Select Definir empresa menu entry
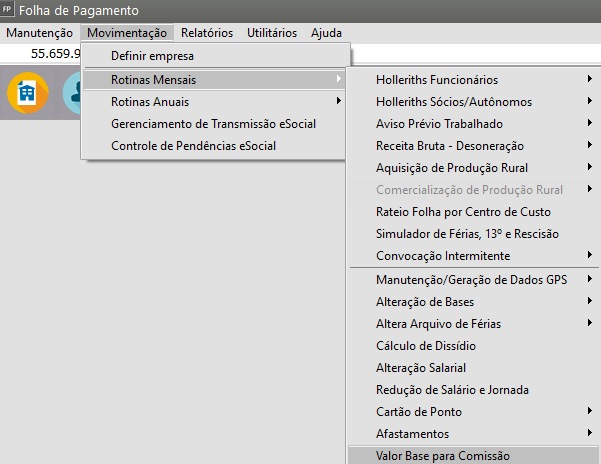 tap(152, 56)
